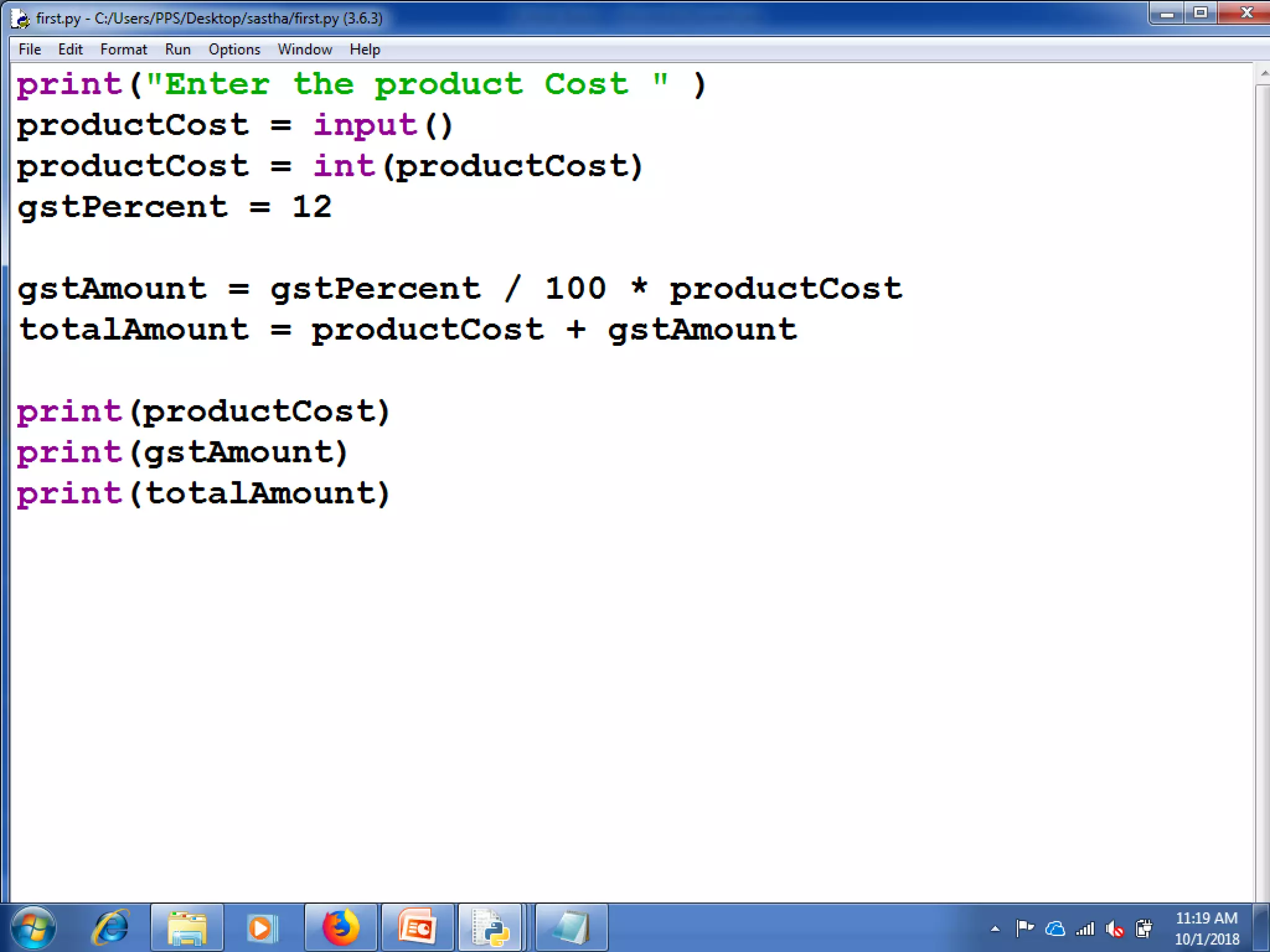Show hidden system tray icons

tap(995, 928)
